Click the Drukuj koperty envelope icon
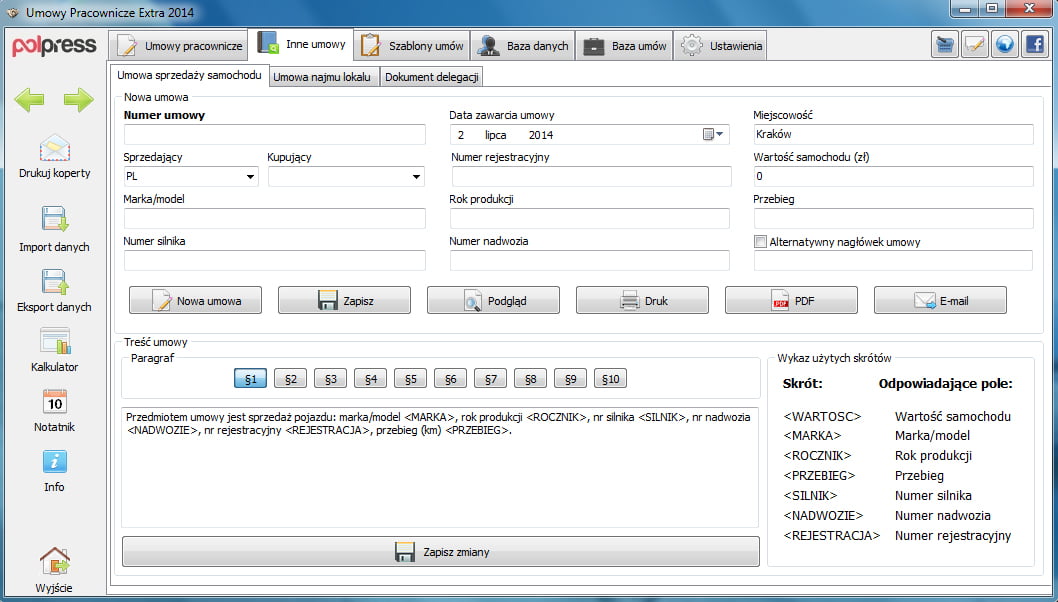 click(54, 149)
